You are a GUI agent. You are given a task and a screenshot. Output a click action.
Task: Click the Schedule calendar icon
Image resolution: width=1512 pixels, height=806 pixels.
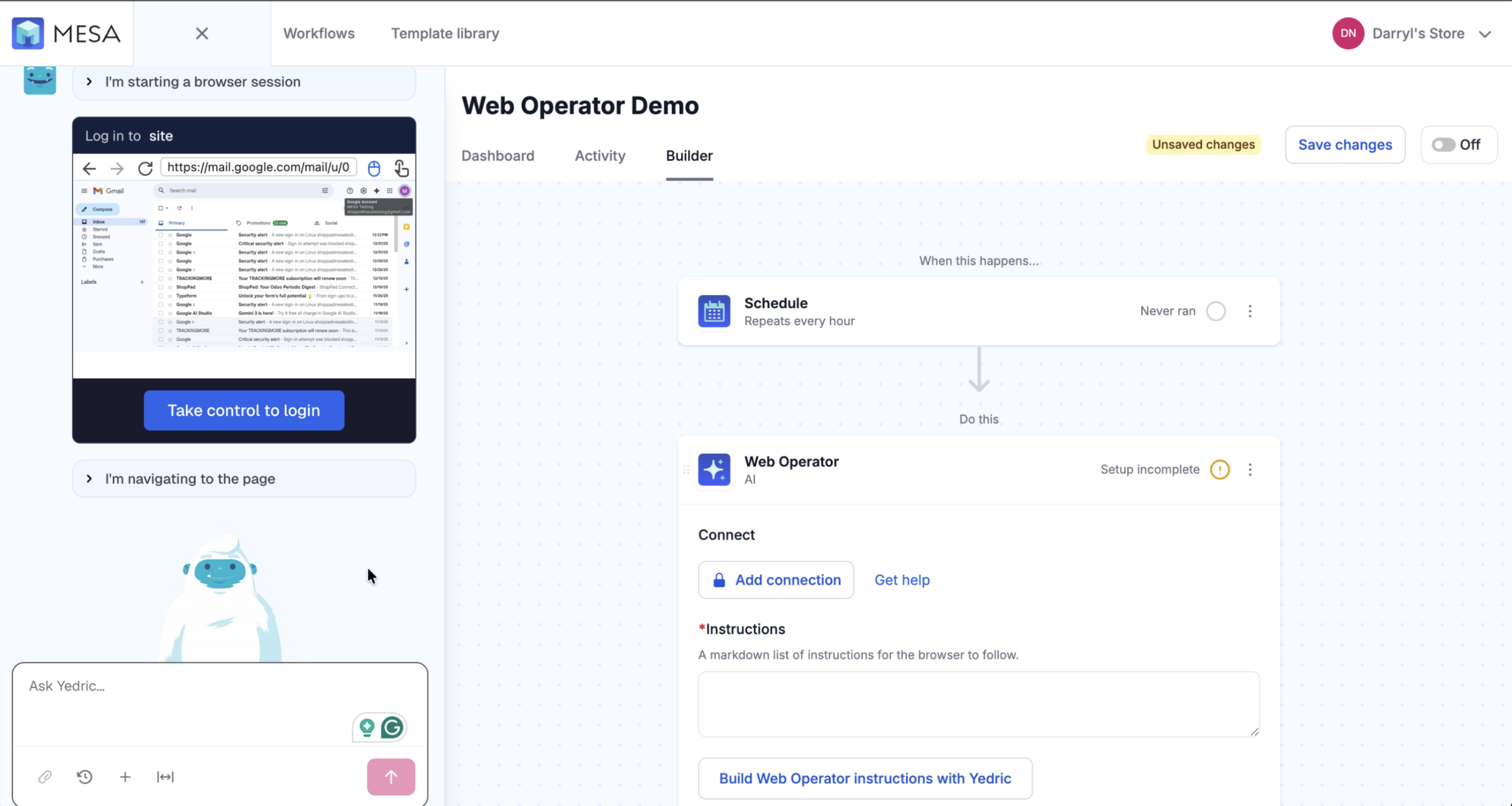pyautogui.click(x=714, y=311)
